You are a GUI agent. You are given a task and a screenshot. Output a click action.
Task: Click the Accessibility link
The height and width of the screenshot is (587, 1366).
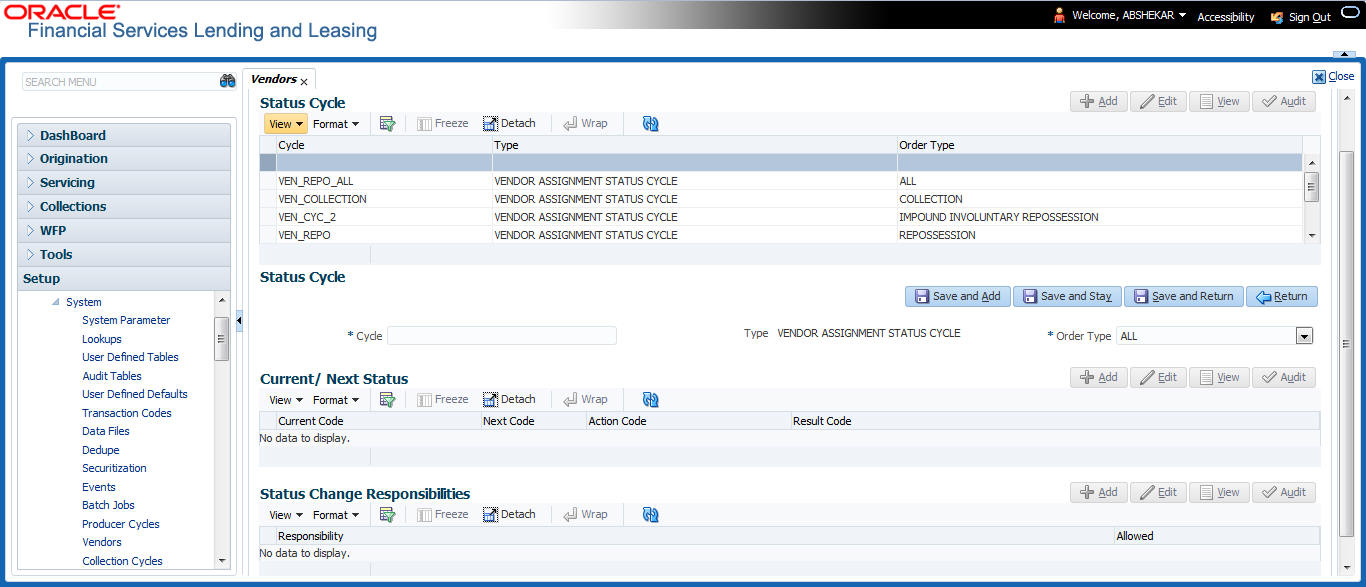(x=1226, y=17)
